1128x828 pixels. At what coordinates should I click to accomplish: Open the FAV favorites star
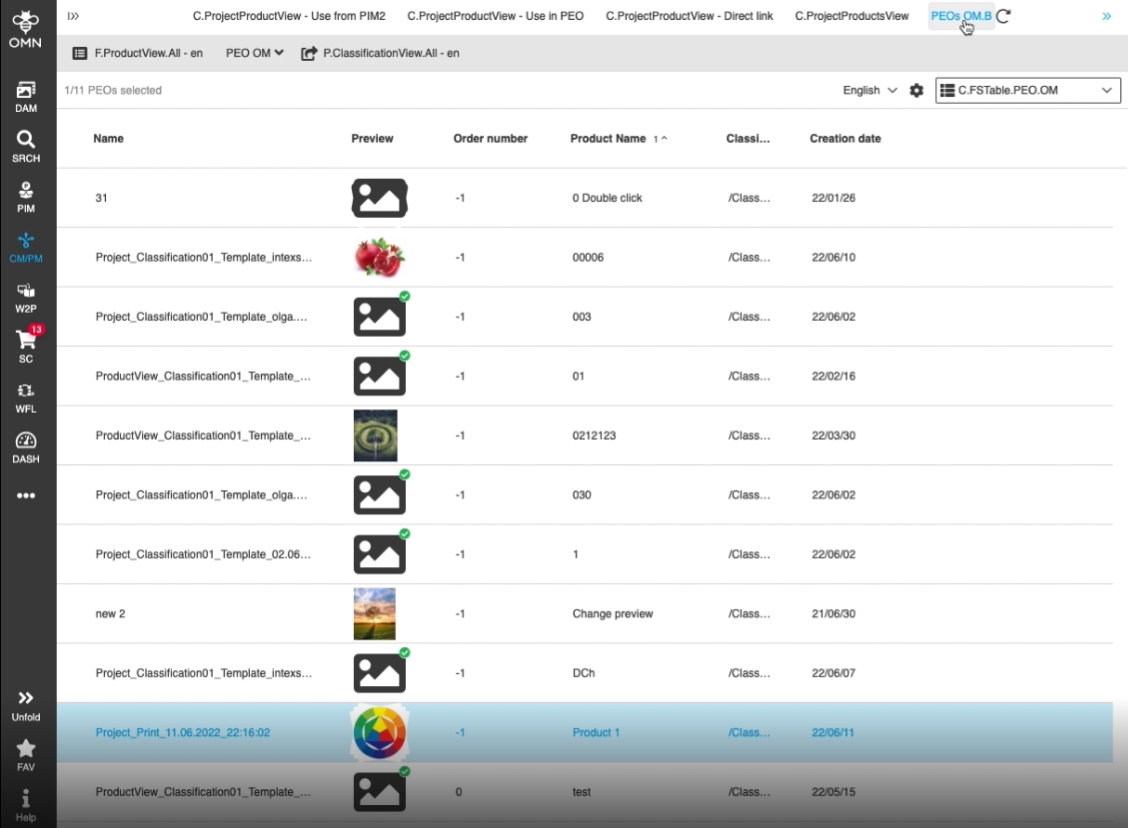click(26, 755)
